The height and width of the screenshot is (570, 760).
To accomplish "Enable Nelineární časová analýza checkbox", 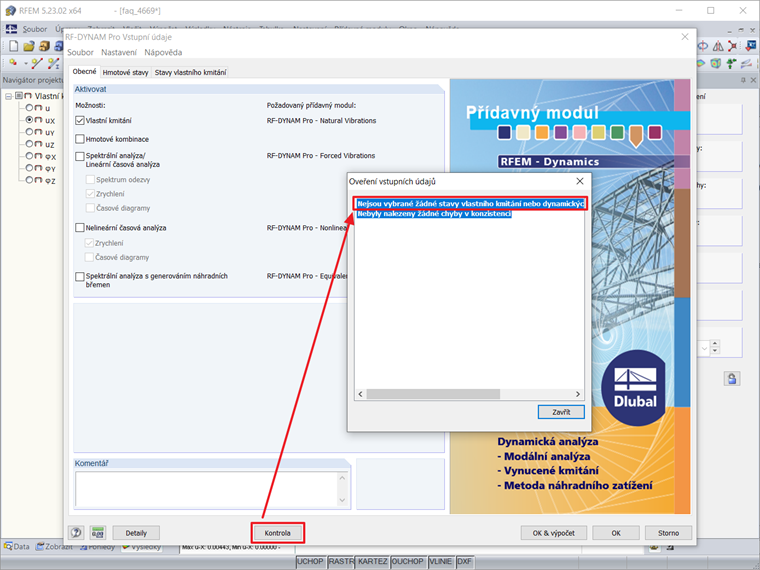I will [80, 228].
